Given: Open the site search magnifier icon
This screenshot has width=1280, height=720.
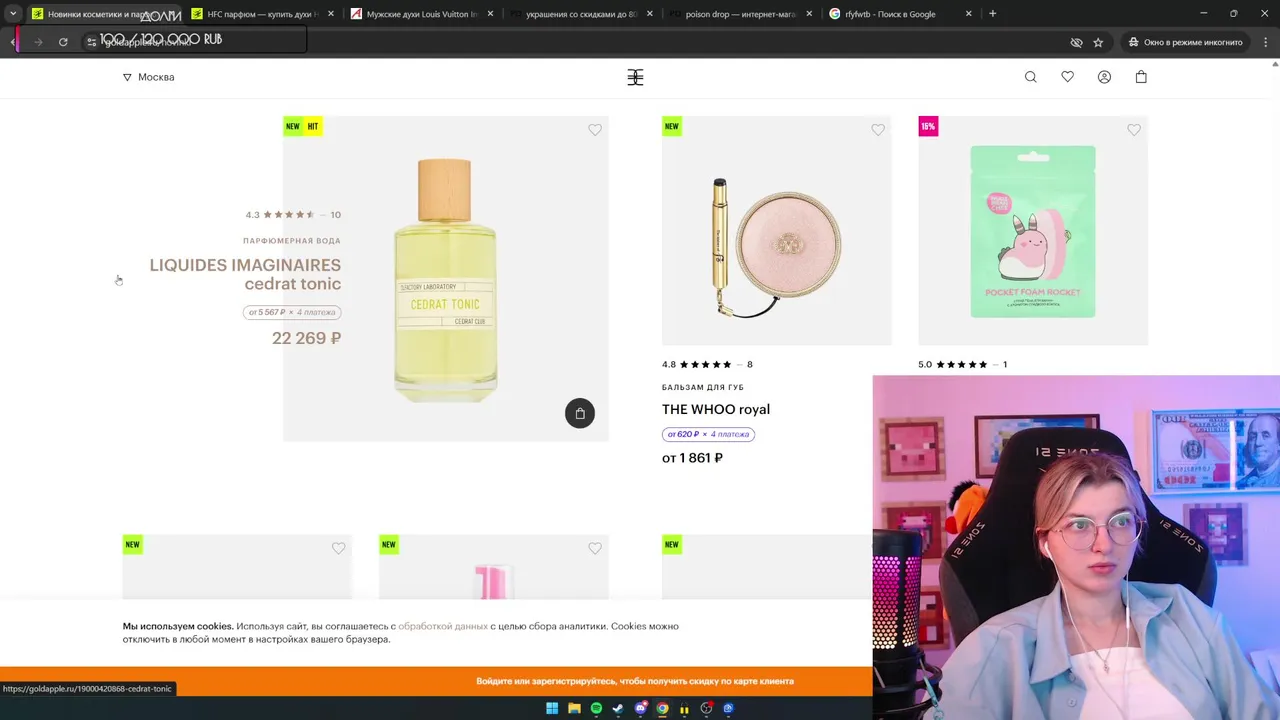Looking at the screenshot, I should 1030,77.
